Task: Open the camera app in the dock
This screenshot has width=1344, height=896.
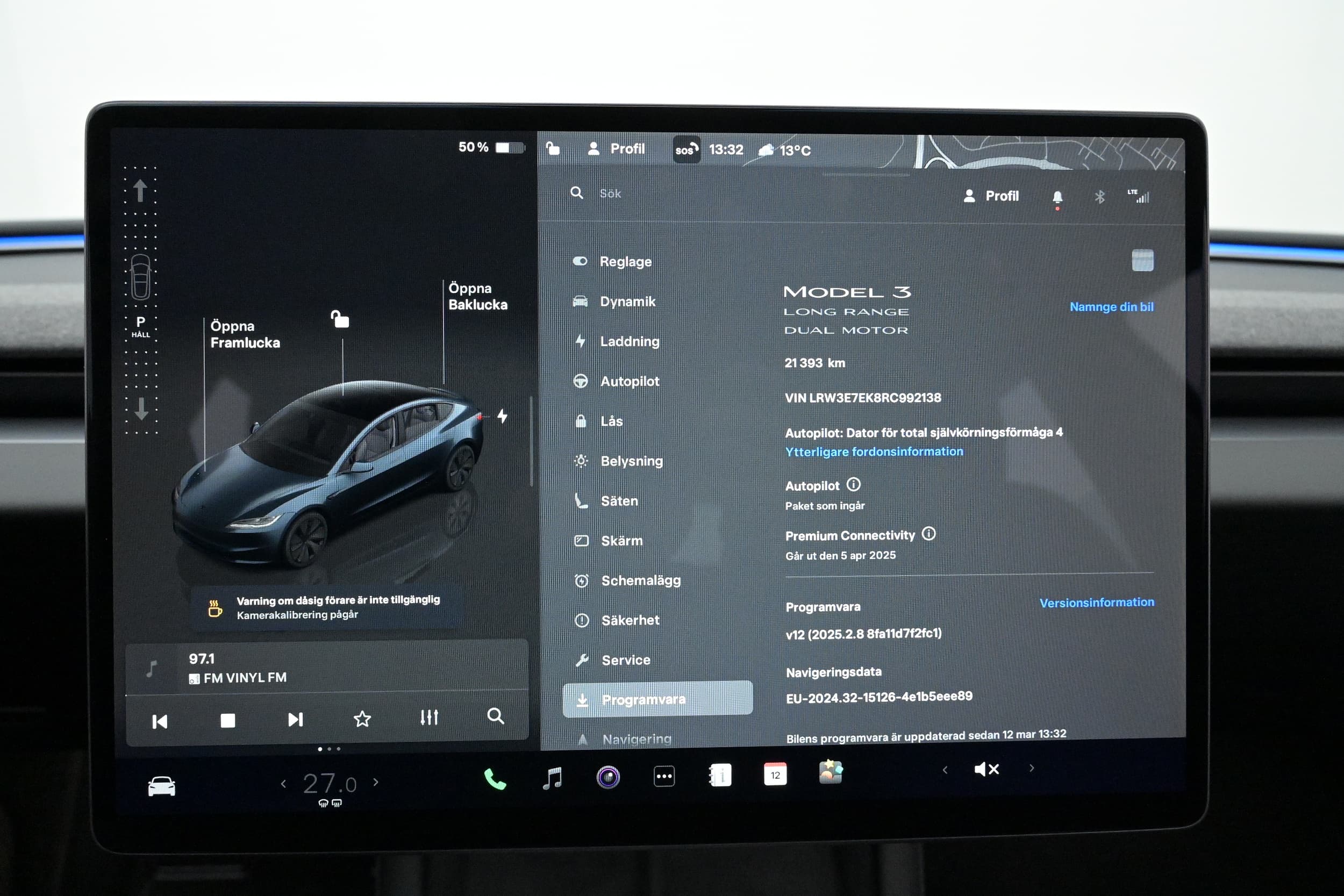Action: click(x=608, y=777)
